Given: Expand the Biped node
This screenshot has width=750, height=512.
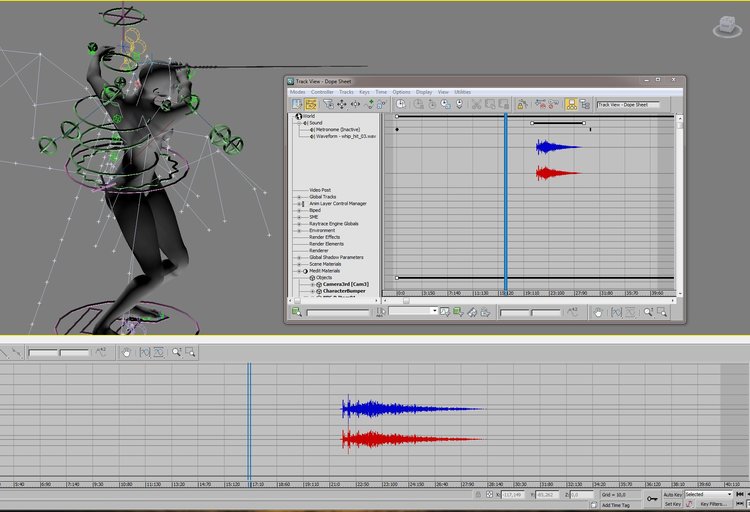Looking at the screenshot, I should pos(299,211).
